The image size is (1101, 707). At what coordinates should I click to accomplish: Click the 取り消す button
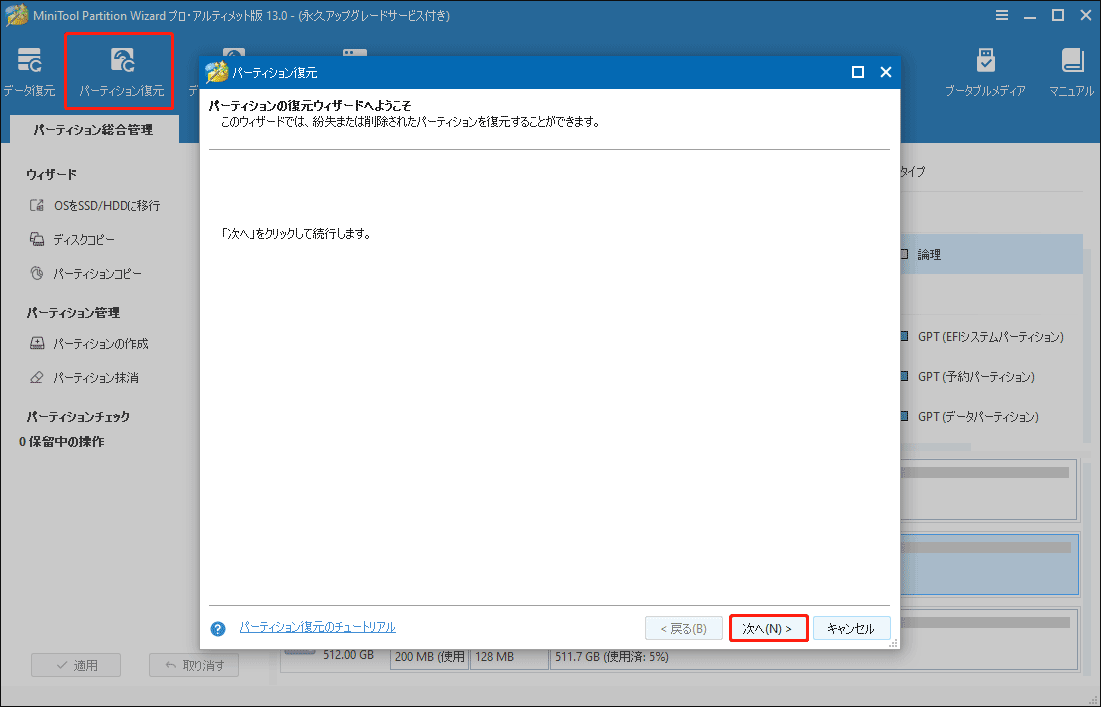(x=194, y=665)
